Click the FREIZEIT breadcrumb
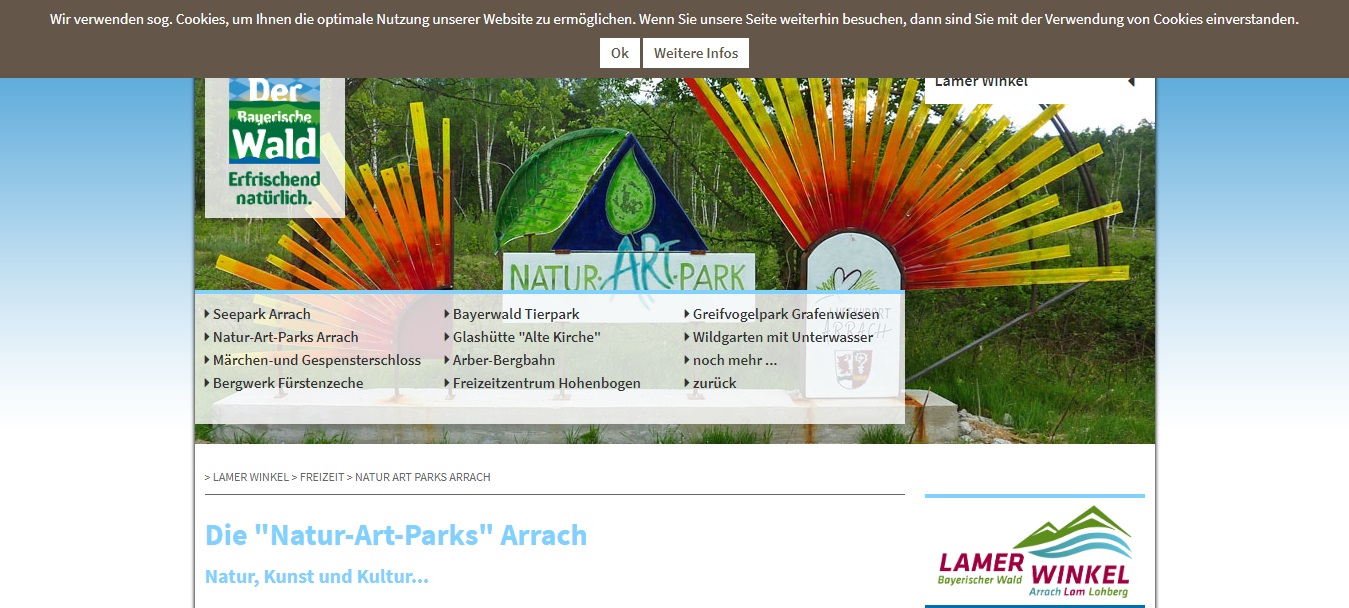1349x608 pixels. pyautogui.click(x=321, y=477)
